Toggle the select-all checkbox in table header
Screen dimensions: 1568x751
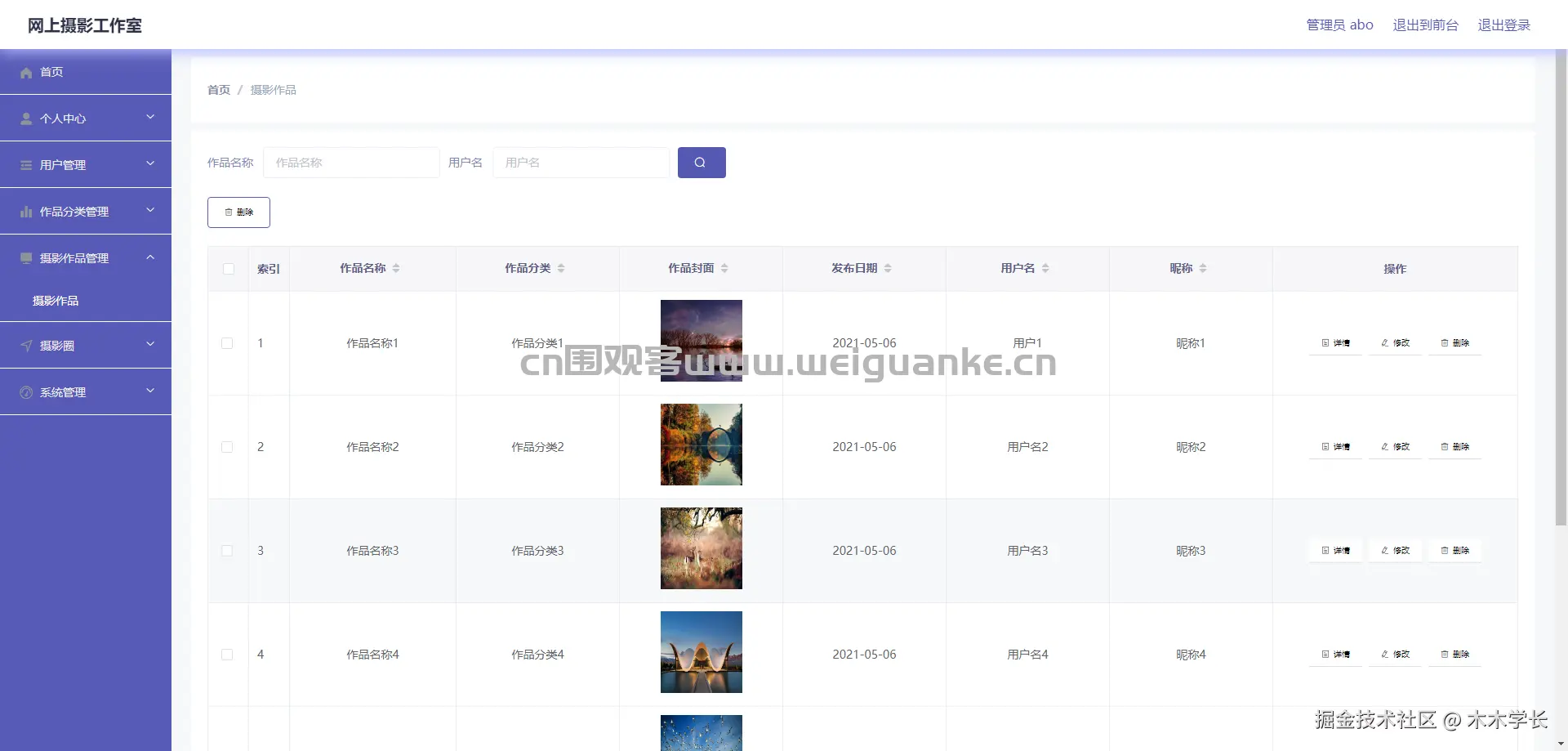coord(229,269)
